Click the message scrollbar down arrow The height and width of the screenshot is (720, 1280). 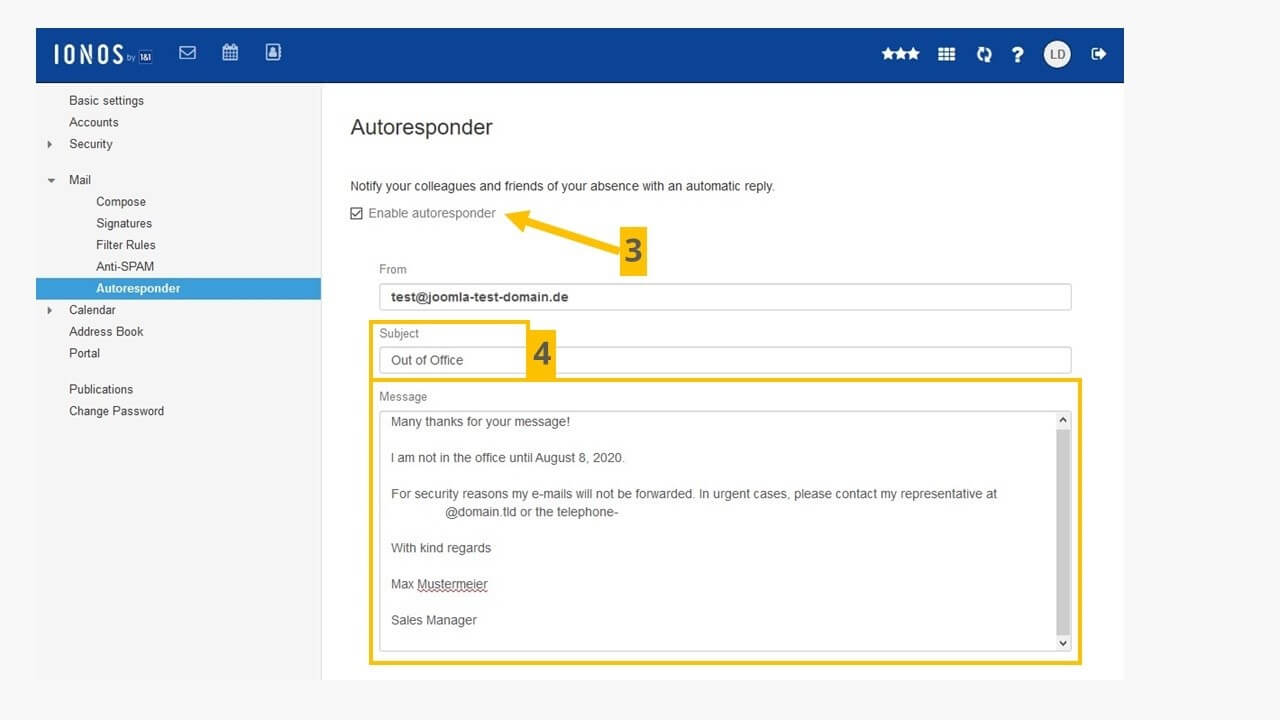[x=1063, y=643]
